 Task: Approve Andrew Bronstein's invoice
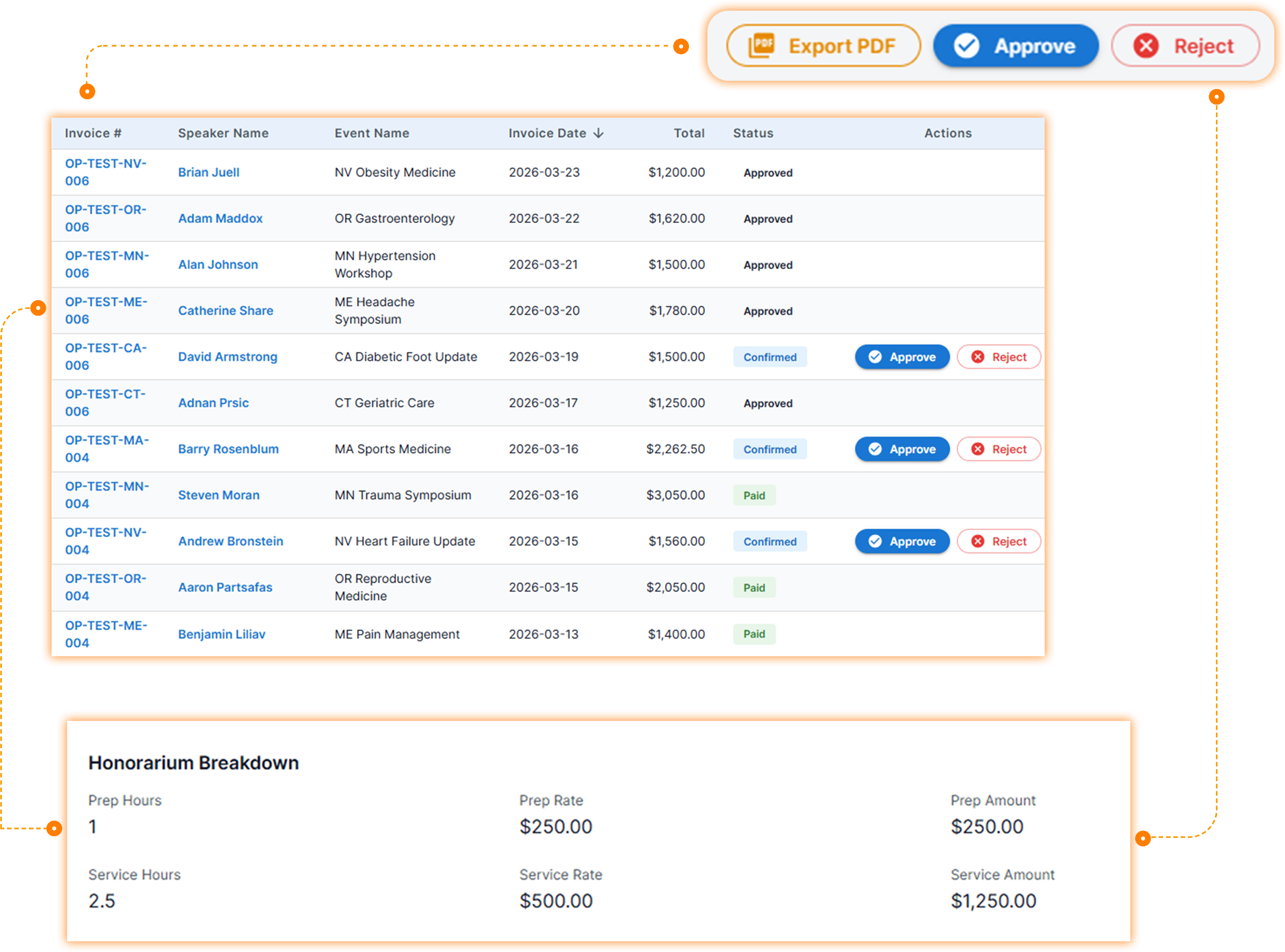(902, 541)
